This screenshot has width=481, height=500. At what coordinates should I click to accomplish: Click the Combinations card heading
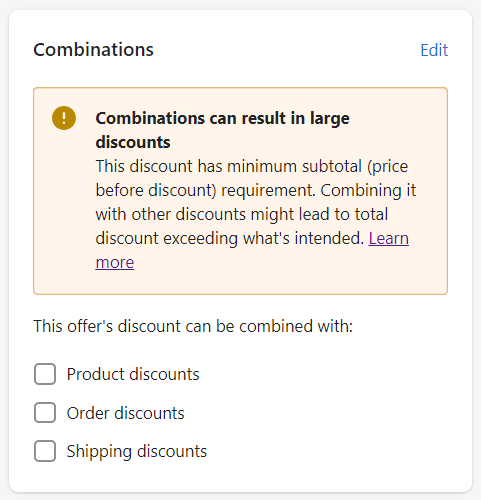[93, 50]
